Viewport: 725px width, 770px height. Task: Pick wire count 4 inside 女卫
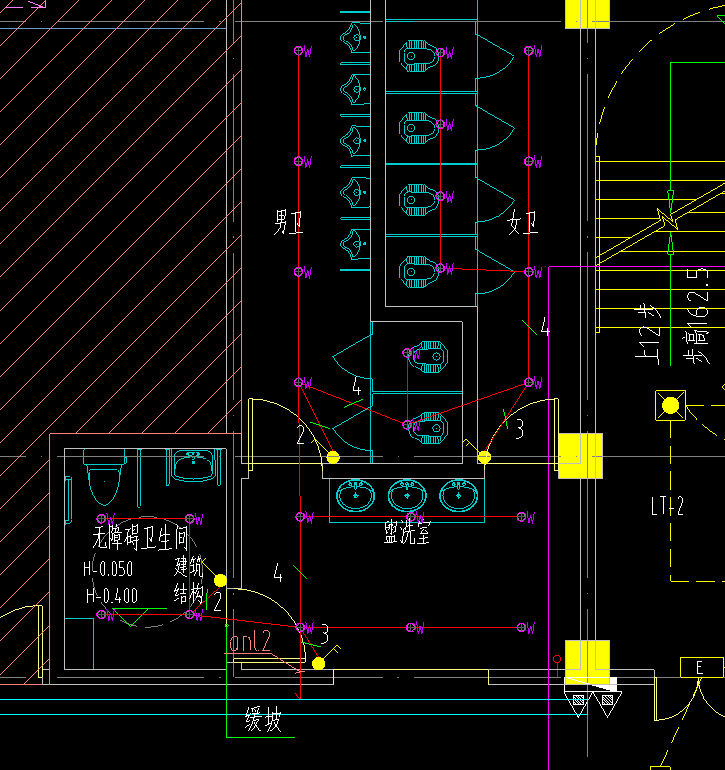point(545,326)
